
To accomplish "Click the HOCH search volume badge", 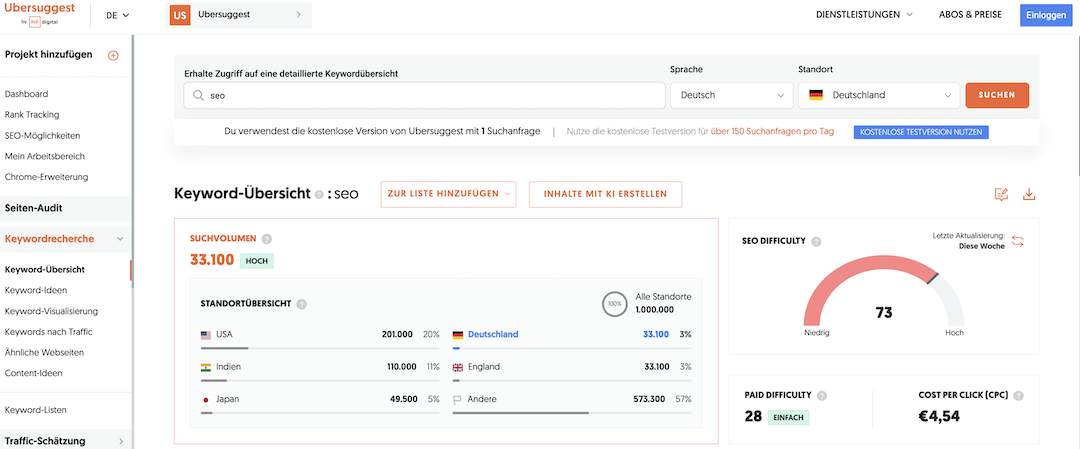I will (x=257, y=262).
